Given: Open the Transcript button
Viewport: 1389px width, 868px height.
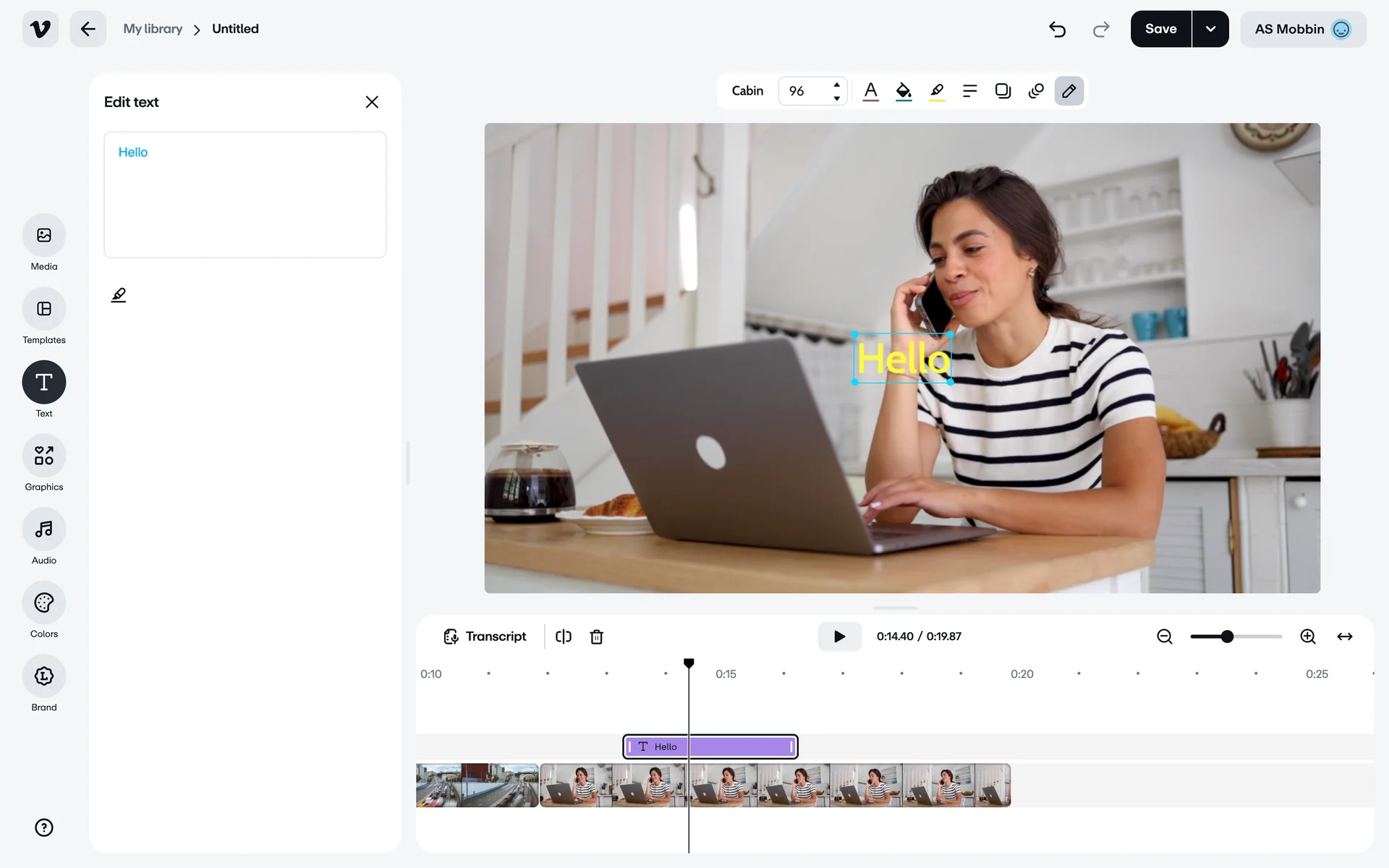Looking at the screenshot, I should (x=485, y=637).
